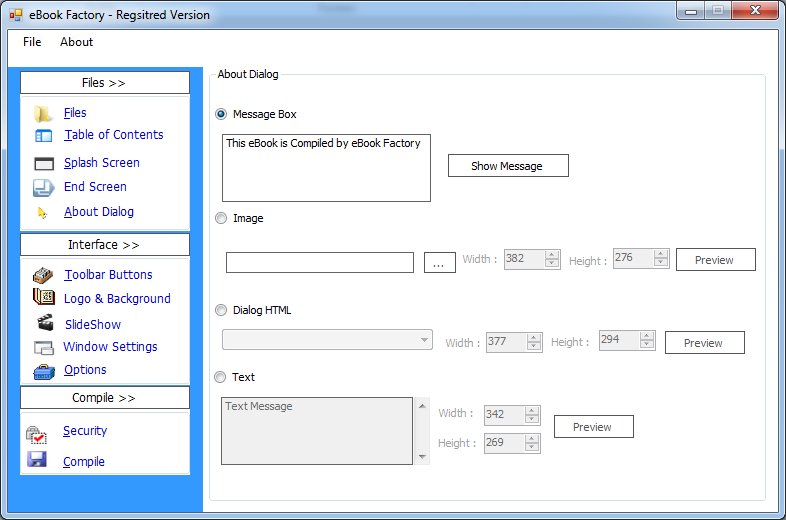Select the Image radio button

(221, 218)
